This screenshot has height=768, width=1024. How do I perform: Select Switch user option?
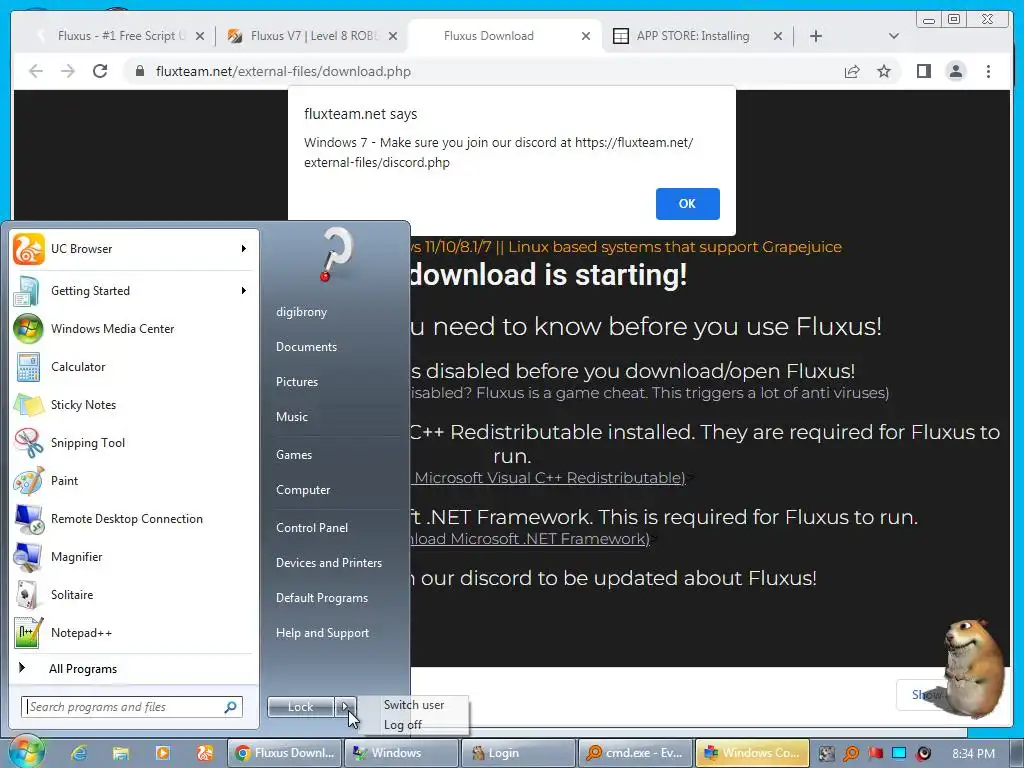(x=414, y=705)
